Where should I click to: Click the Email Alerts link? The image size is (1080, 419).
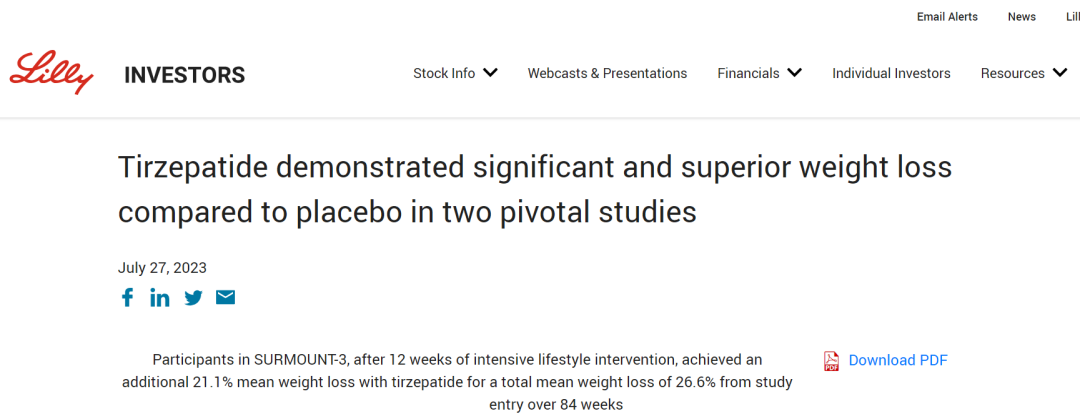point(947,17)
